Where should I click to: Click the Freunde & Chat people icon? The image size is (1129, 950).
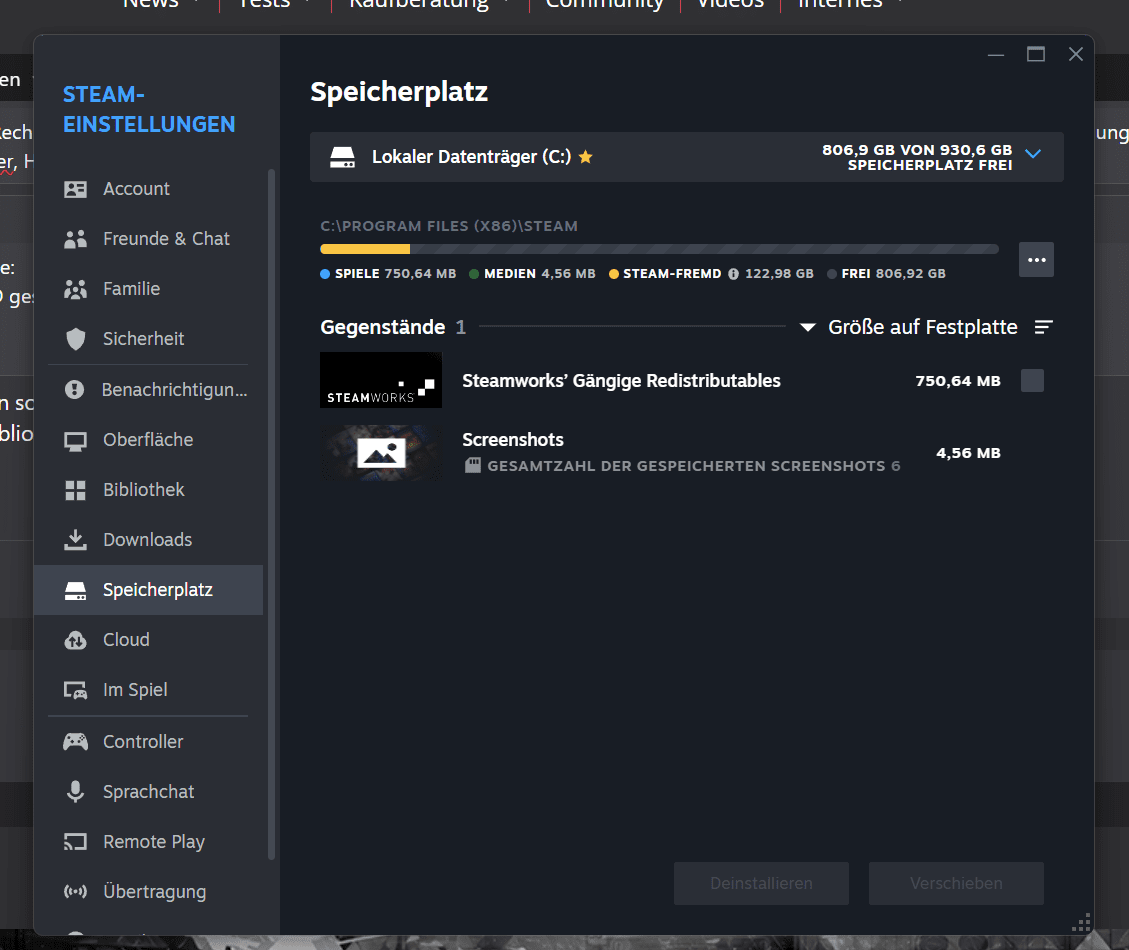76,239
